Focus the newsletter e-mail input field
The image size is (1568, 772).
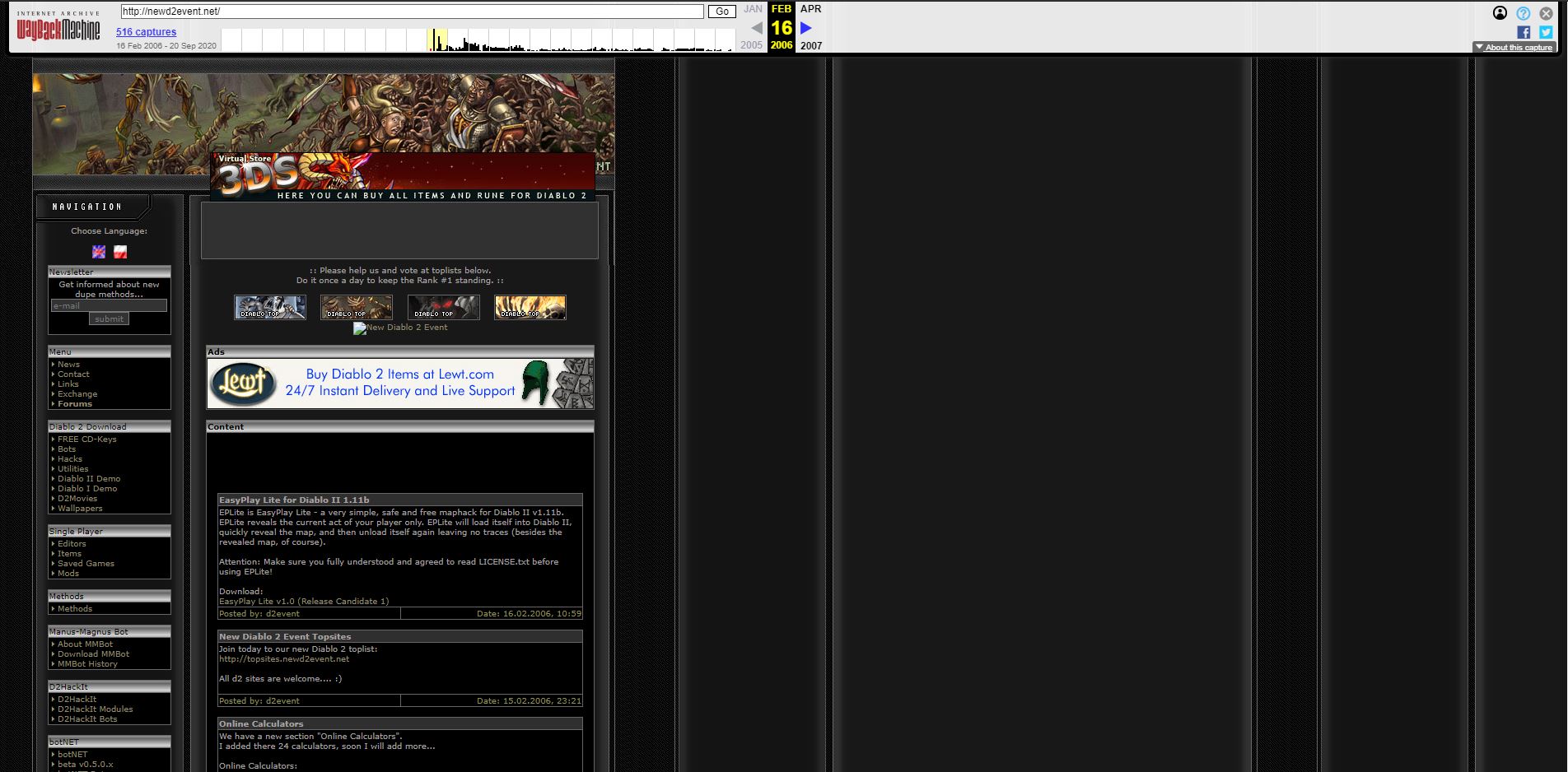(x=109, y=305)
